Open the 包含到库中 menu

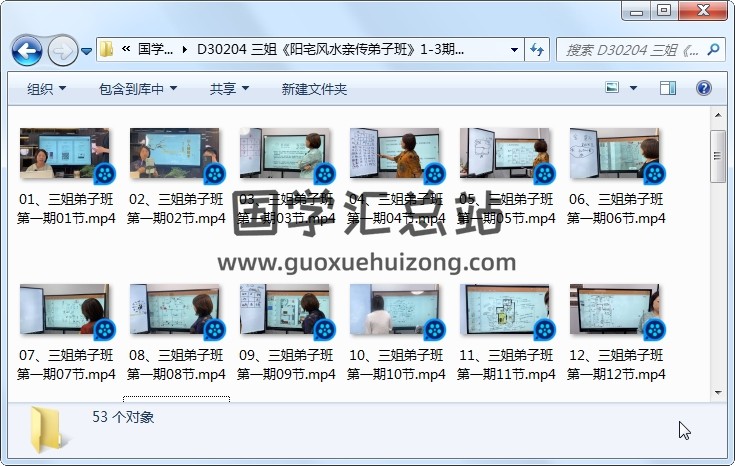pyautogui.click(x=138, y=89)
